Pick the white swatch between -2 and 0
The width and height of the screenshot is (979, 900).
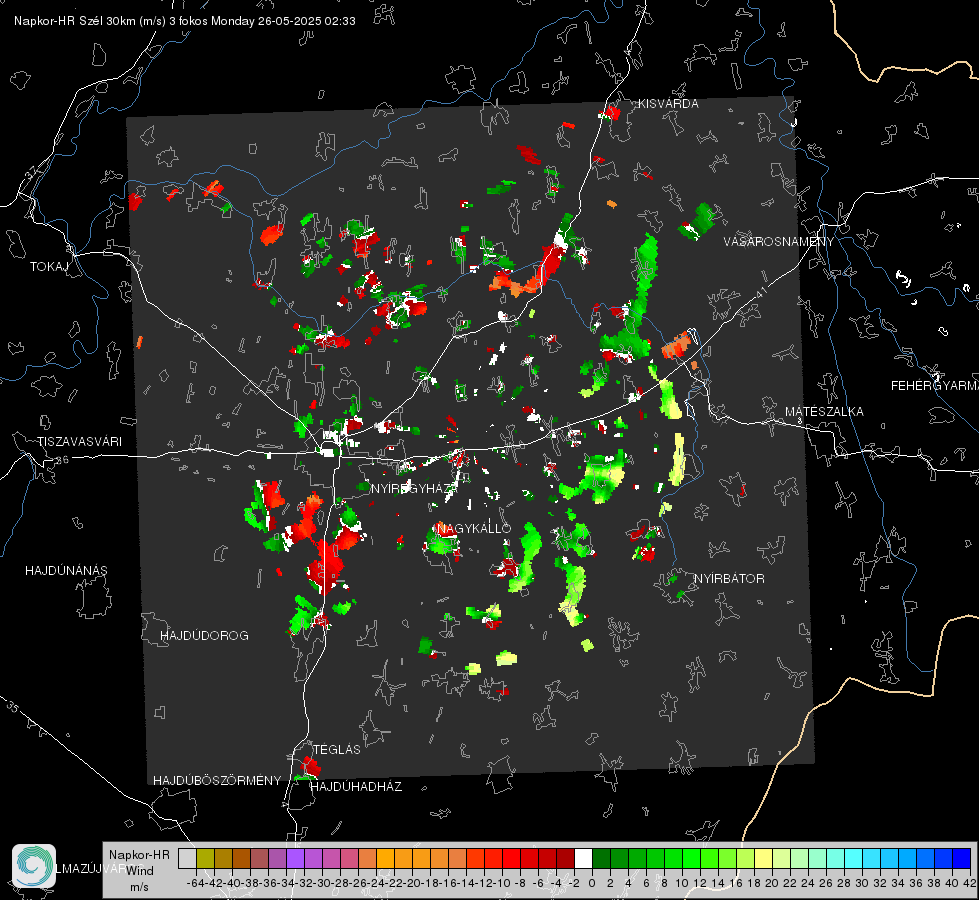[583, 858]
